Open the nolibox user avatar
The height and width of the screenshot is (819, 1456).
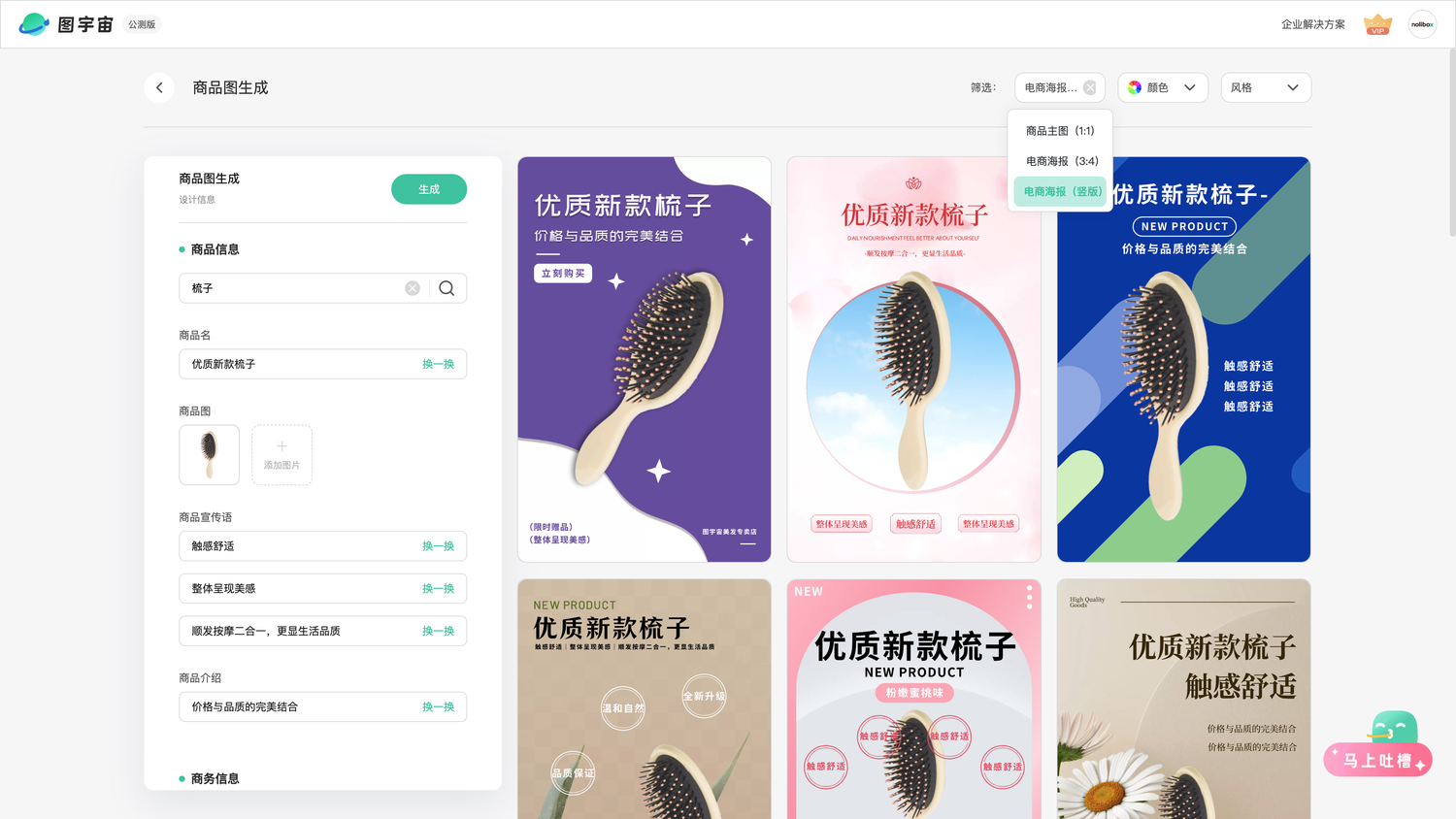coord(1422,24)
